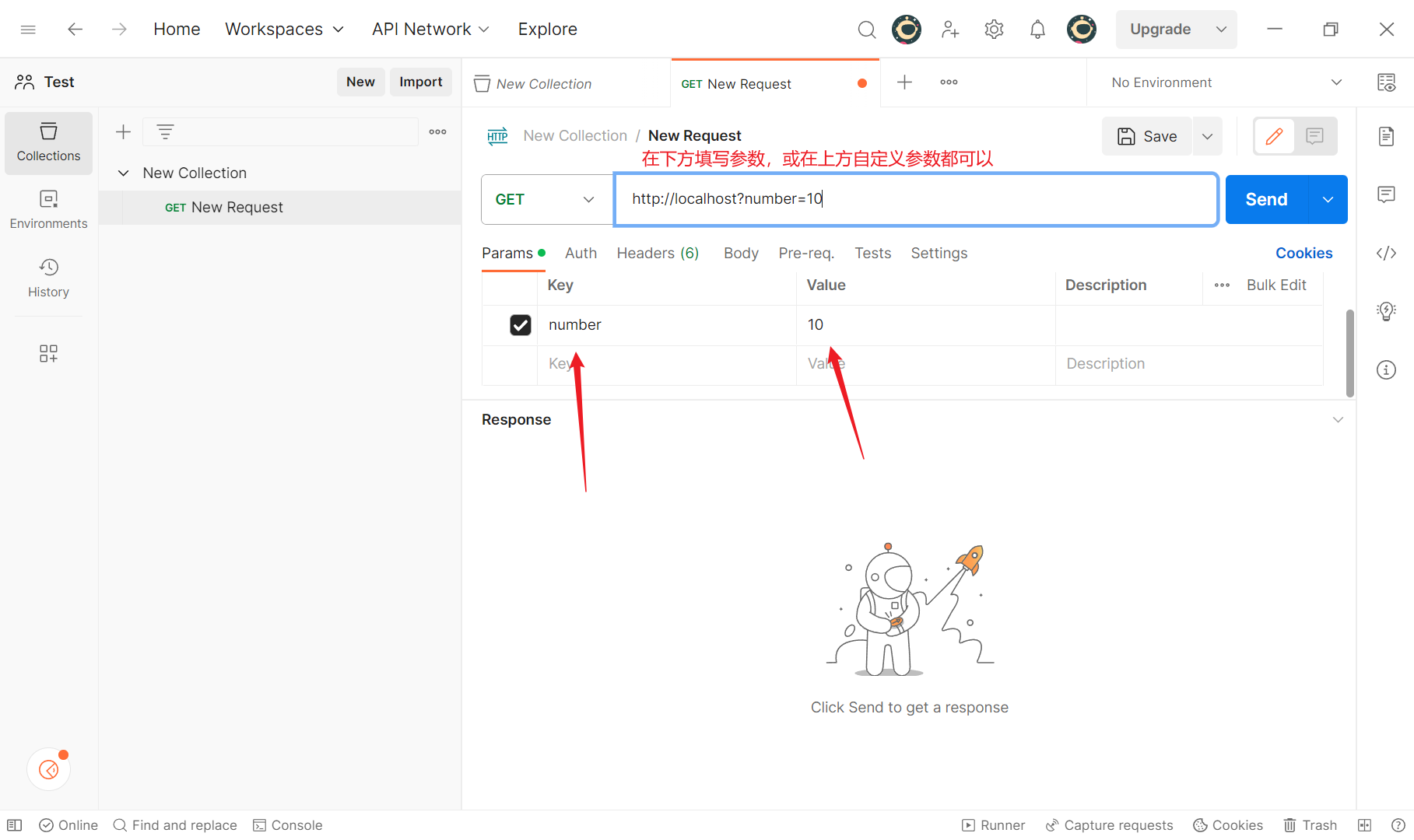Click the filter collections icon
This screenshot has width=1414, height=840.
165,132
